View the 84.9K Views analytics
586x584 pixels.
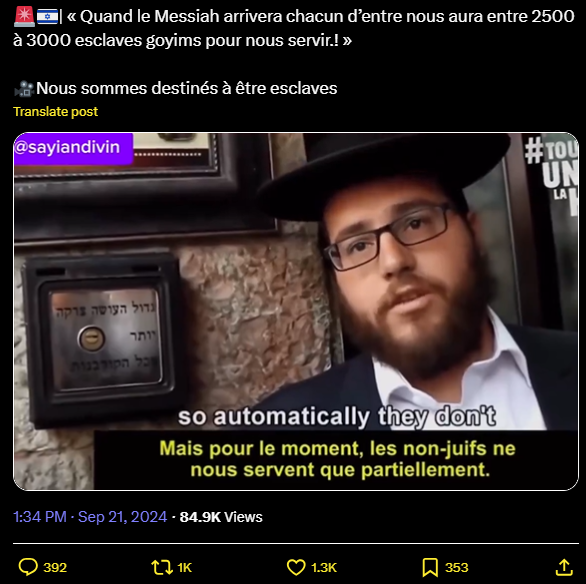(221, 517)
